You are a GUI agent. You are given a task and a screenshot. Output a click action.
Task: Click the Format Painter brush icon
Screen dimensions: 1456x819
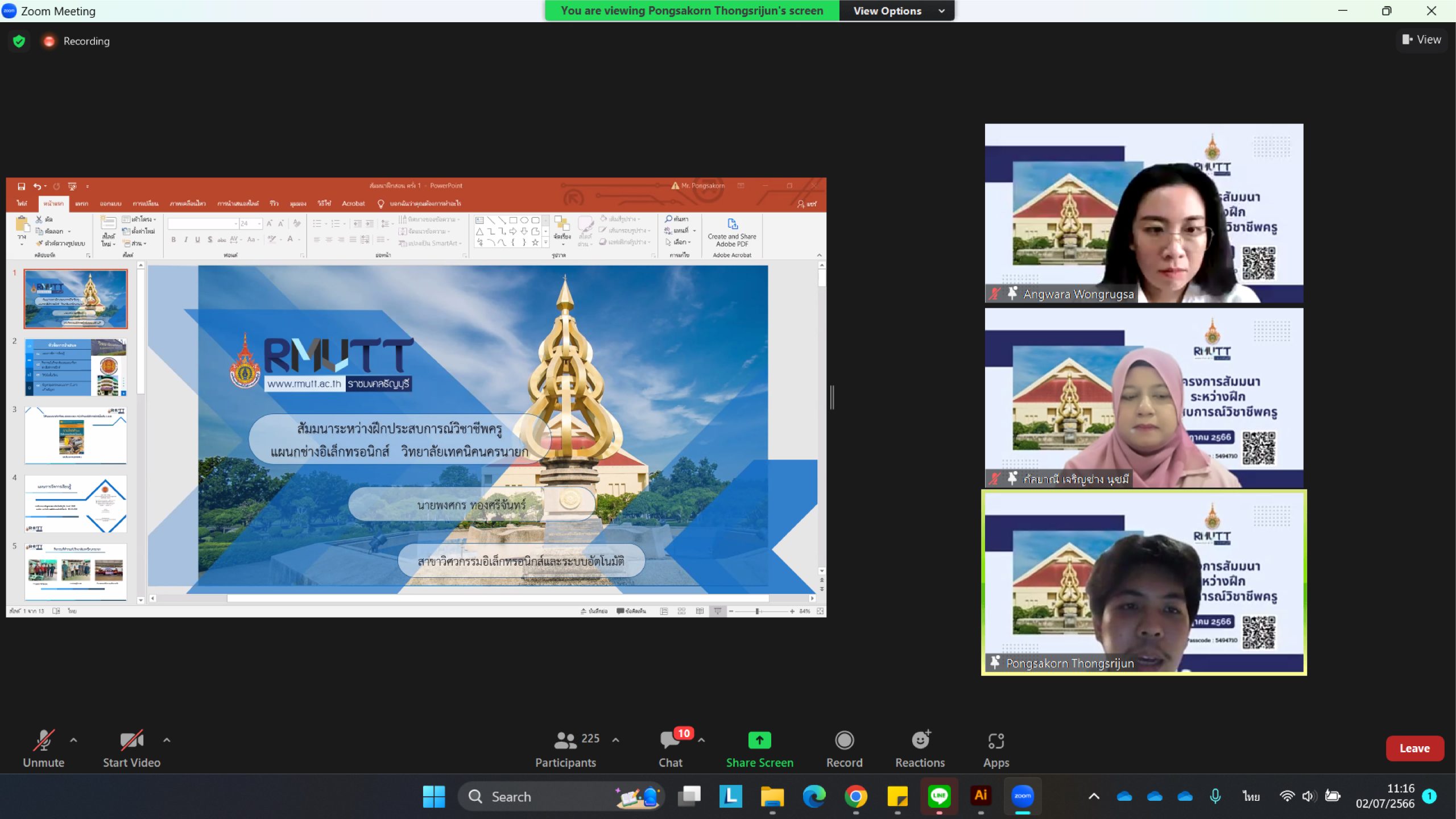pyautogui.click(x=39, y=243)
